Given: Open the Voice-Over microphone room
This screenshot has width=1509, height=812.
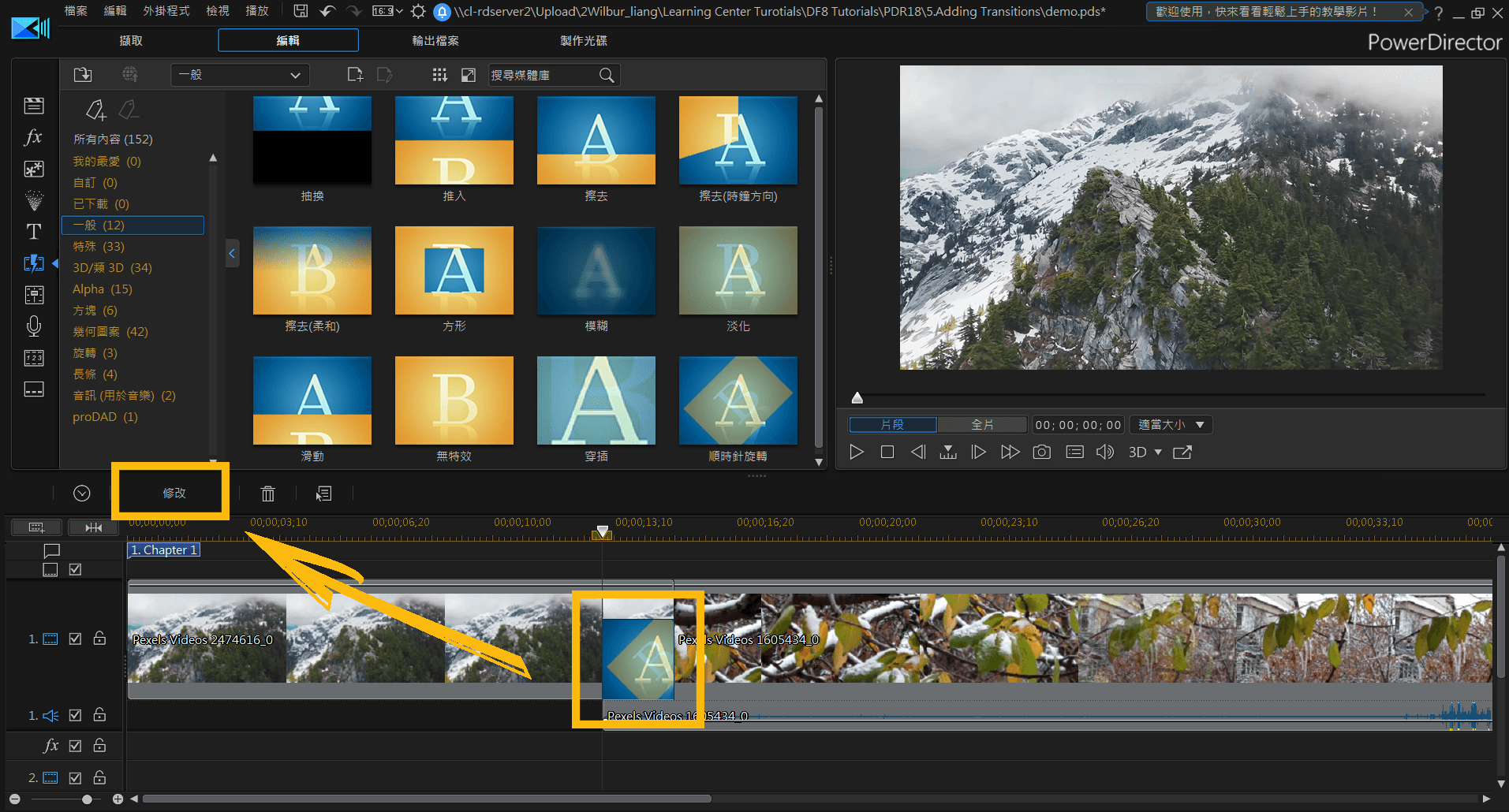Looking at the screenshot, I should pos(34,326).
